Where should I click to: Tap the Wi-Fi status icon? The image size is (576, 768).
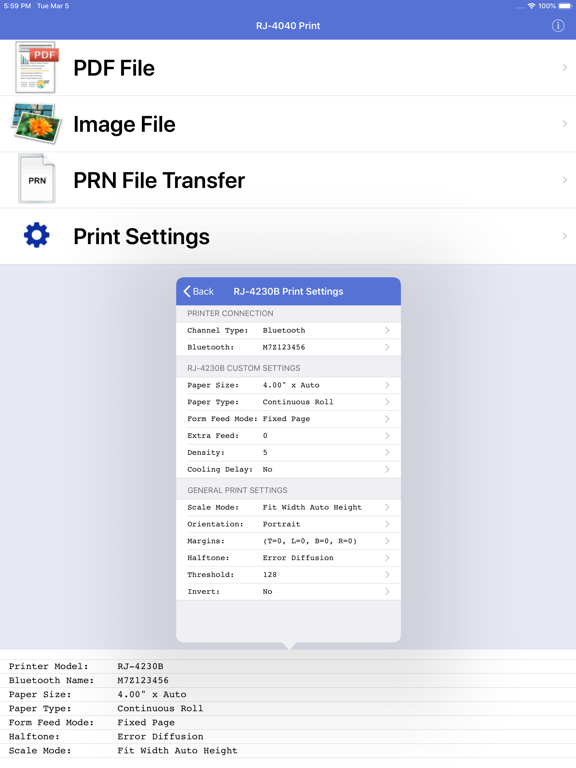[531, 6]
